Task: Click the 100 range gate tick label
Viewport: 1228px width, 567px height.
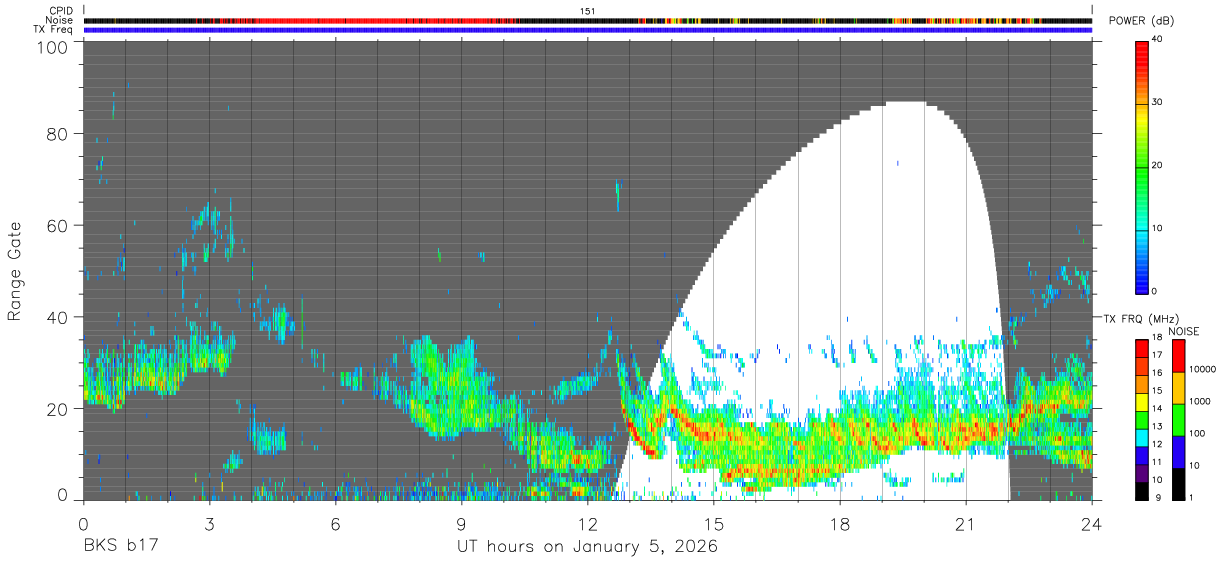Action: 53,47
